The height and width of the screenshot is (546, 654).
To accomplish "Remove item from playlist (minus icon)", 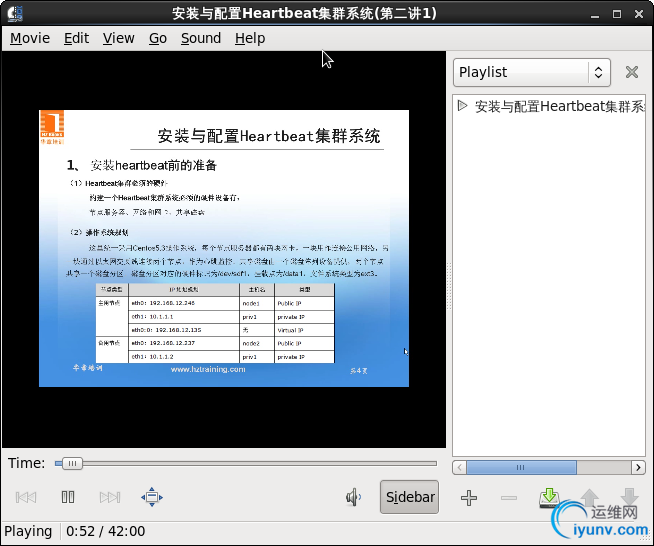I will pyautogui.click(x=509, y=498).
